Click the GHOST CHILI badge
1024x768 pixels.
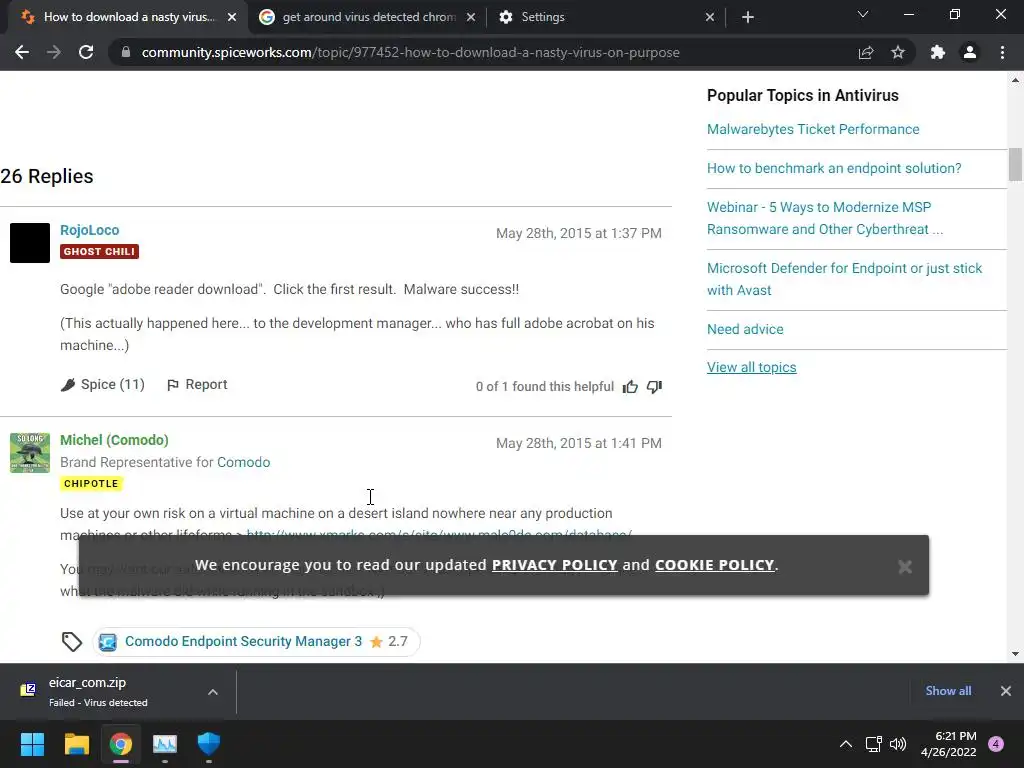click(x=99, y=251)
